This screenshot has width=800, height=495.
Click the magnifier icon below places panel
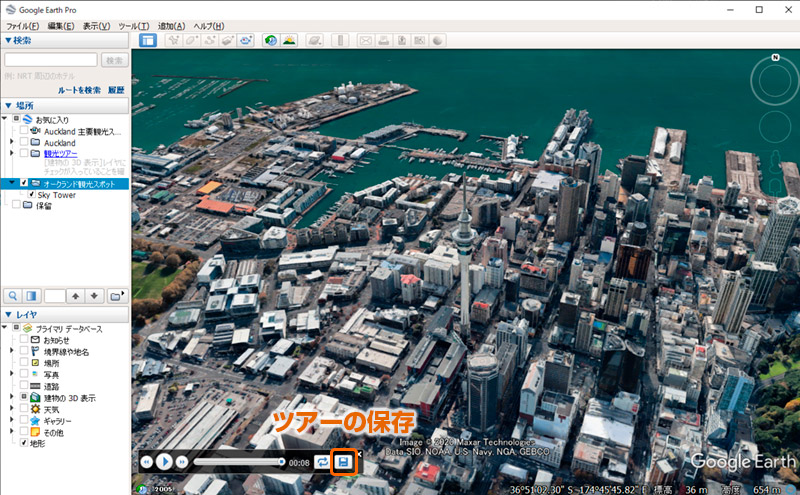14,296
